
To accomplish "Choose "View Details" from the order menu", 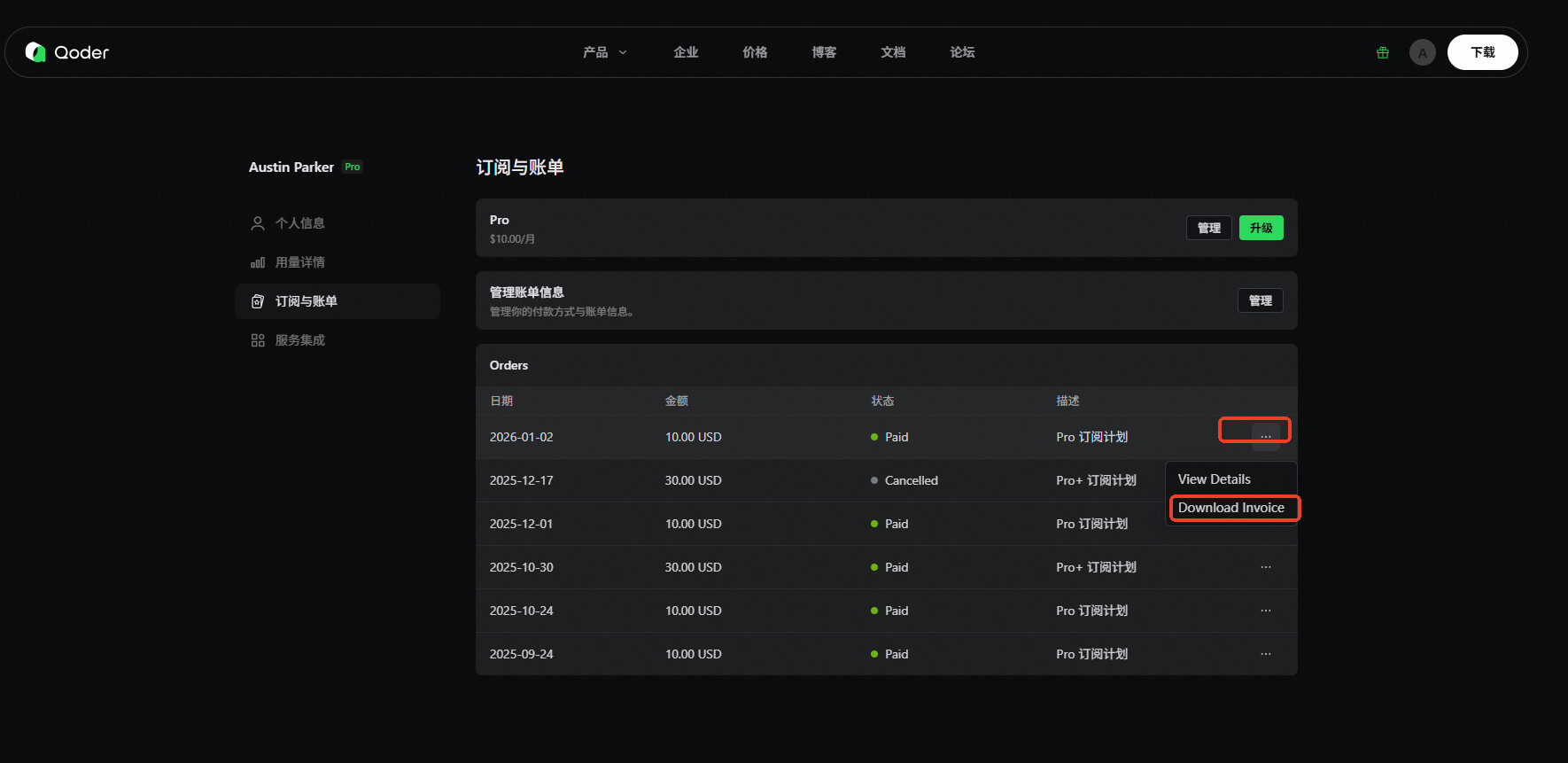I will (x=1231, y=479).
